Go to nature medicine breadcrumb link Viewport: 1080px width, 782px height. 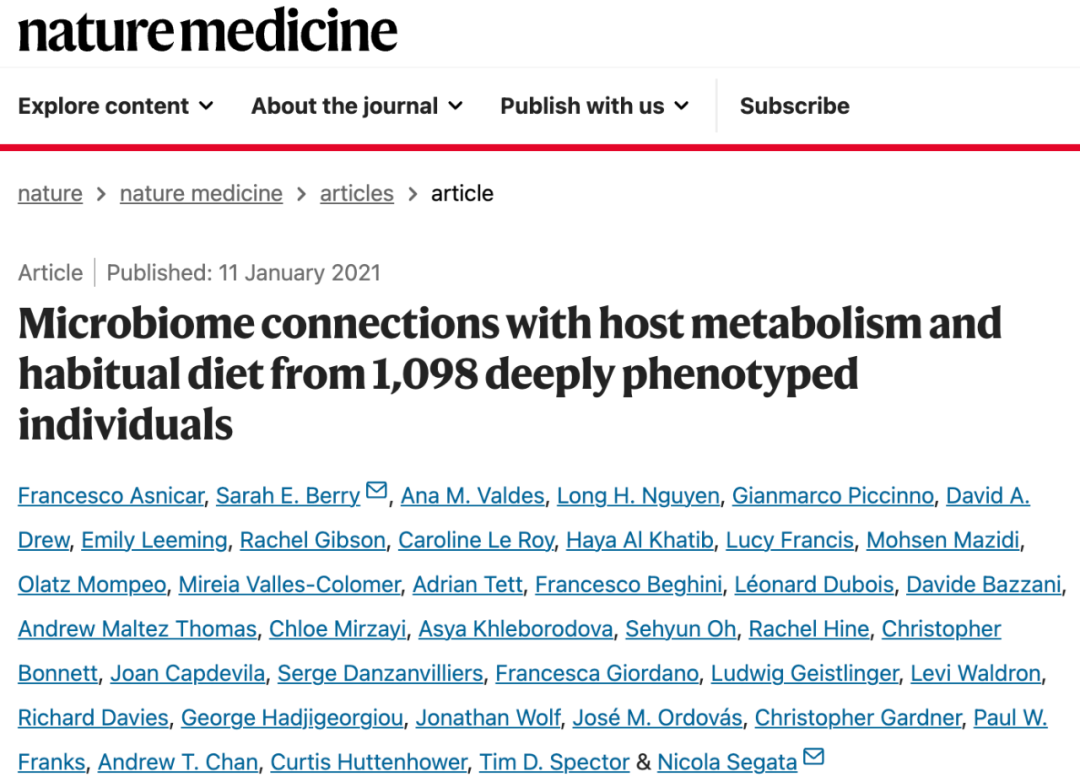[201, 194]
